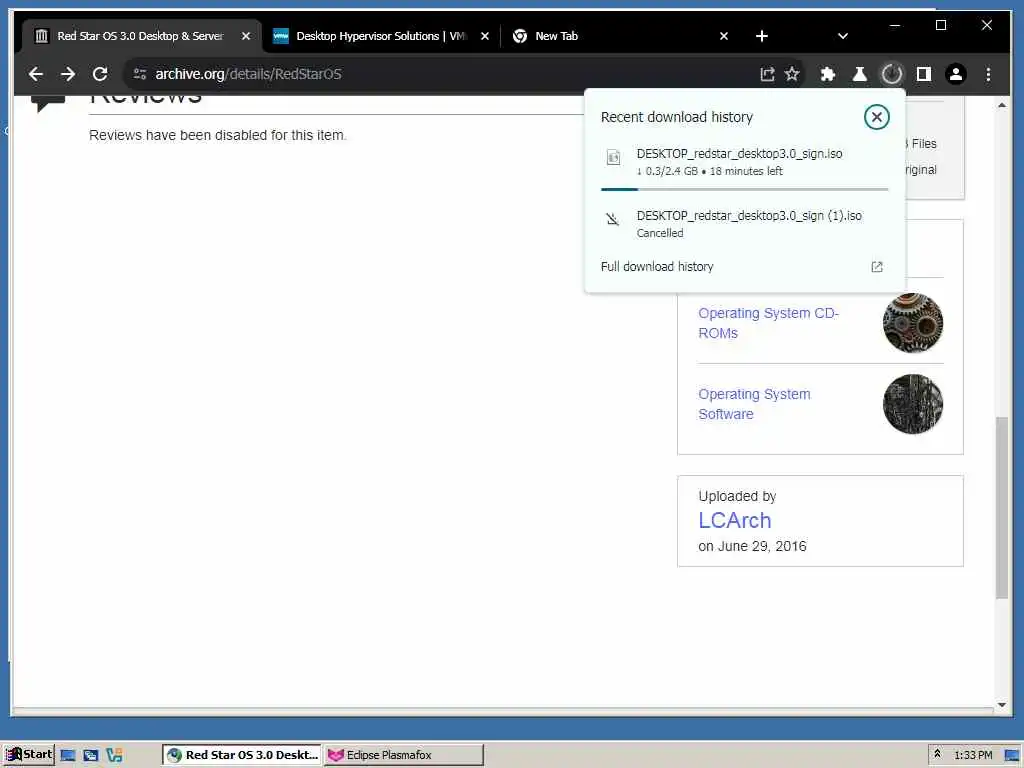1024x768 pixels.
Task: Click the vertical scrollbar thumb
Action: coord(1002,507)
